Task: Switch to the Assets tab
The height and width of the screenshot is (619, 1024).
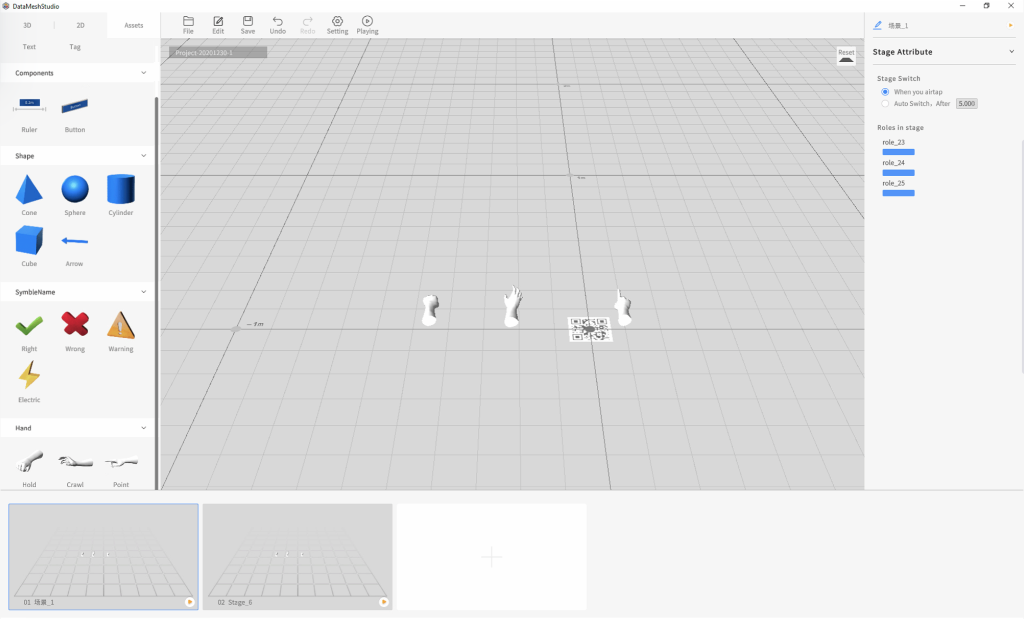Action: [134, 25]
